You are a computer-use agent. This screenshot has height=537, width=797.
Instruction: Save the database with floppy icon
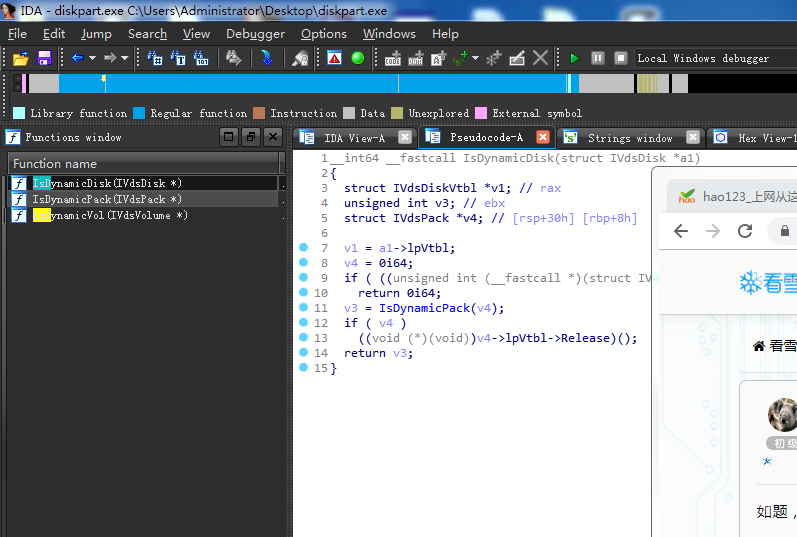pyautogui.click(x=44, y=58)
